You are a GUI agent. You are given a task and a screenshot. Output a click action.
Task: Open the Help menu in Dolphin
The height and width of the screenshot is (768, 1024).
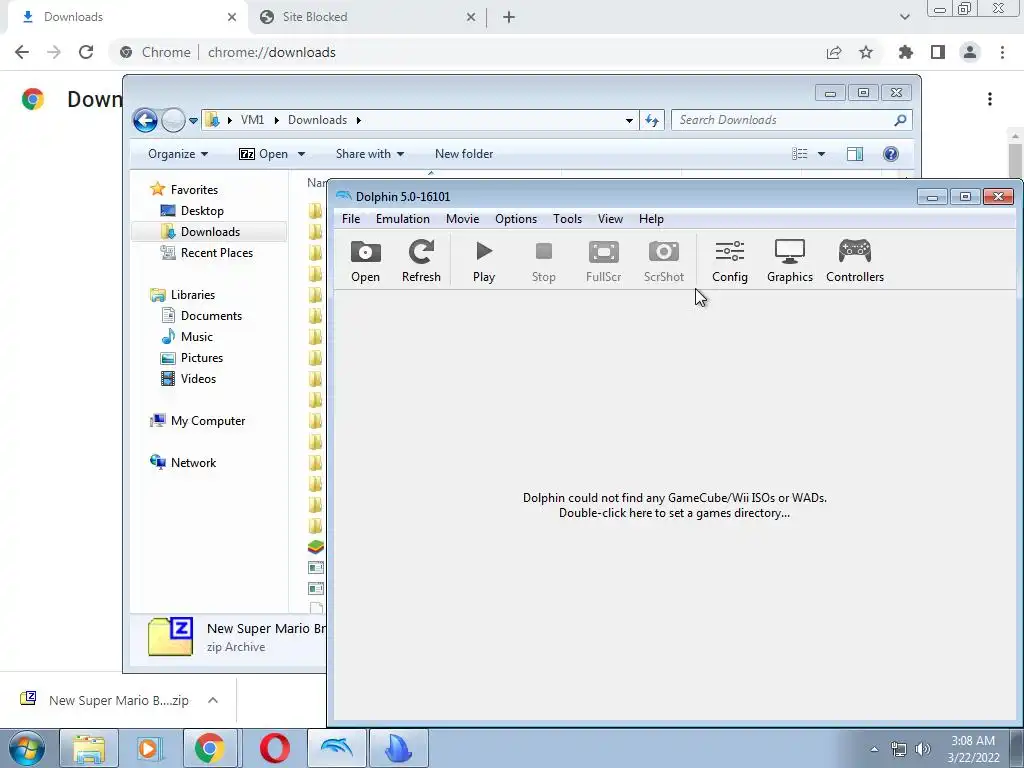tap(651, 219)
